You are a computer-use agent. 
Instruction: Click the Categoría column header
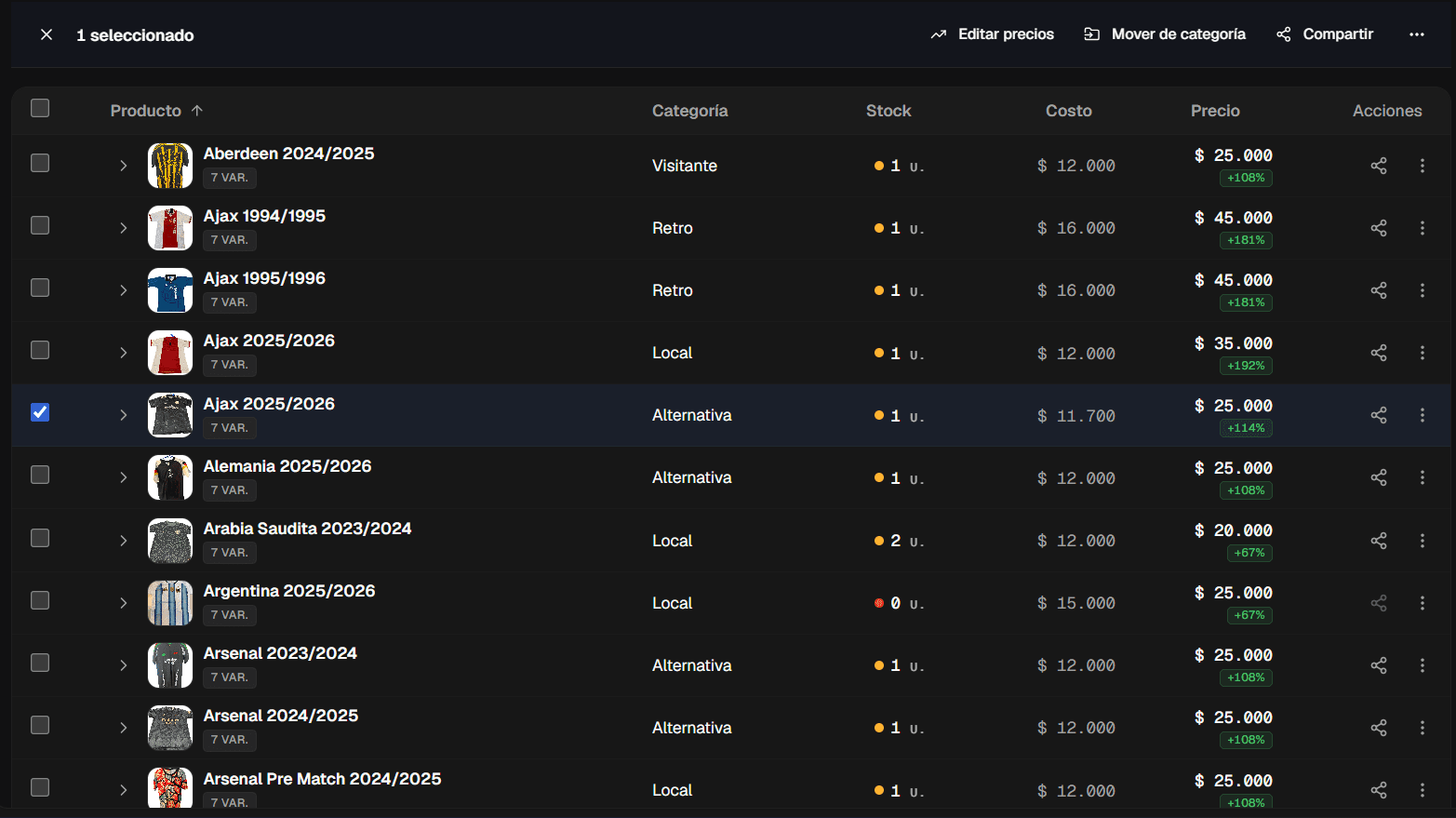click(x=689, y=111)
